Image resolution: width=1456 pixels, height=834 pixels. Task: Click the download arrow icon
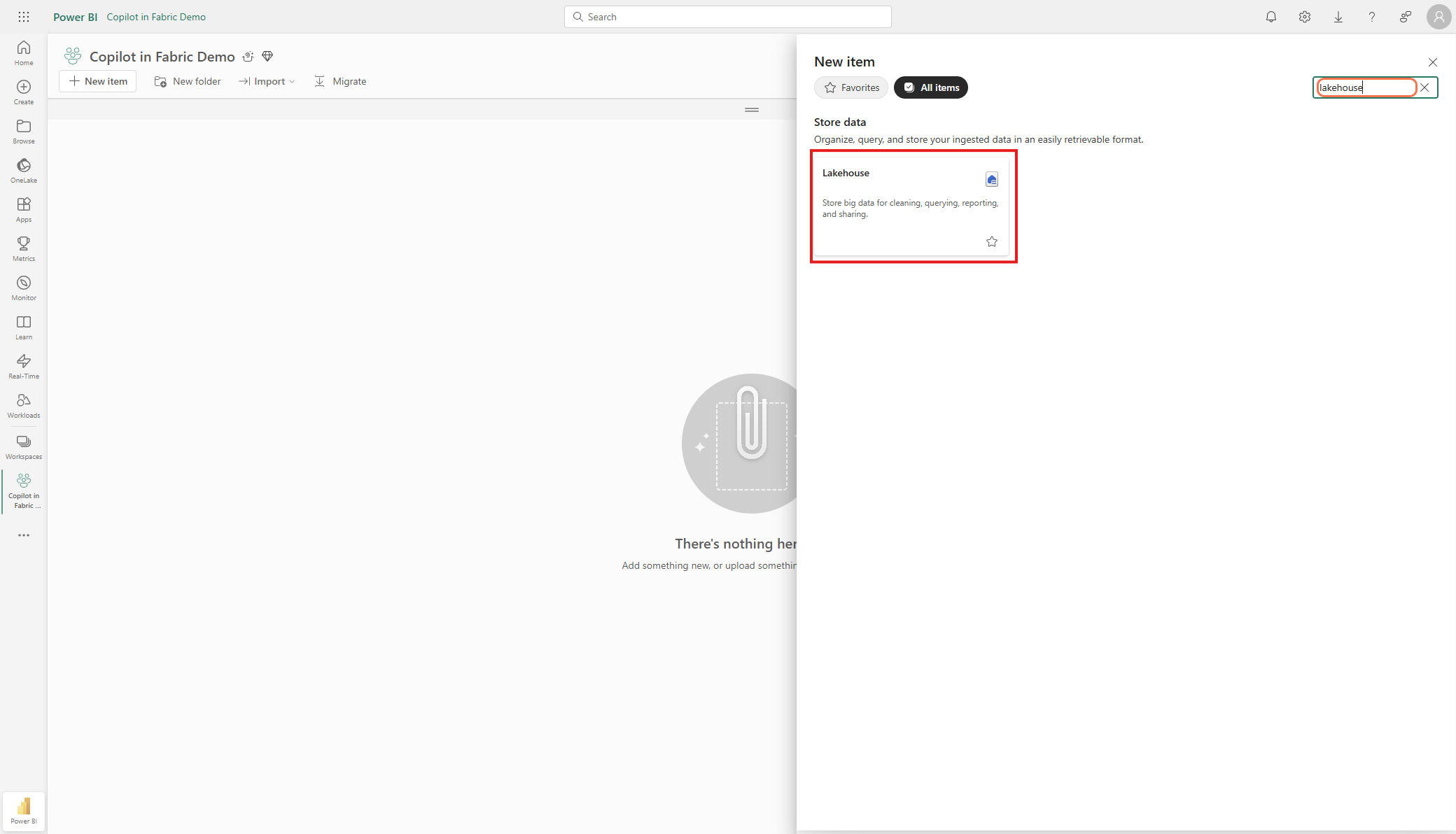(x=1338, y=17)
